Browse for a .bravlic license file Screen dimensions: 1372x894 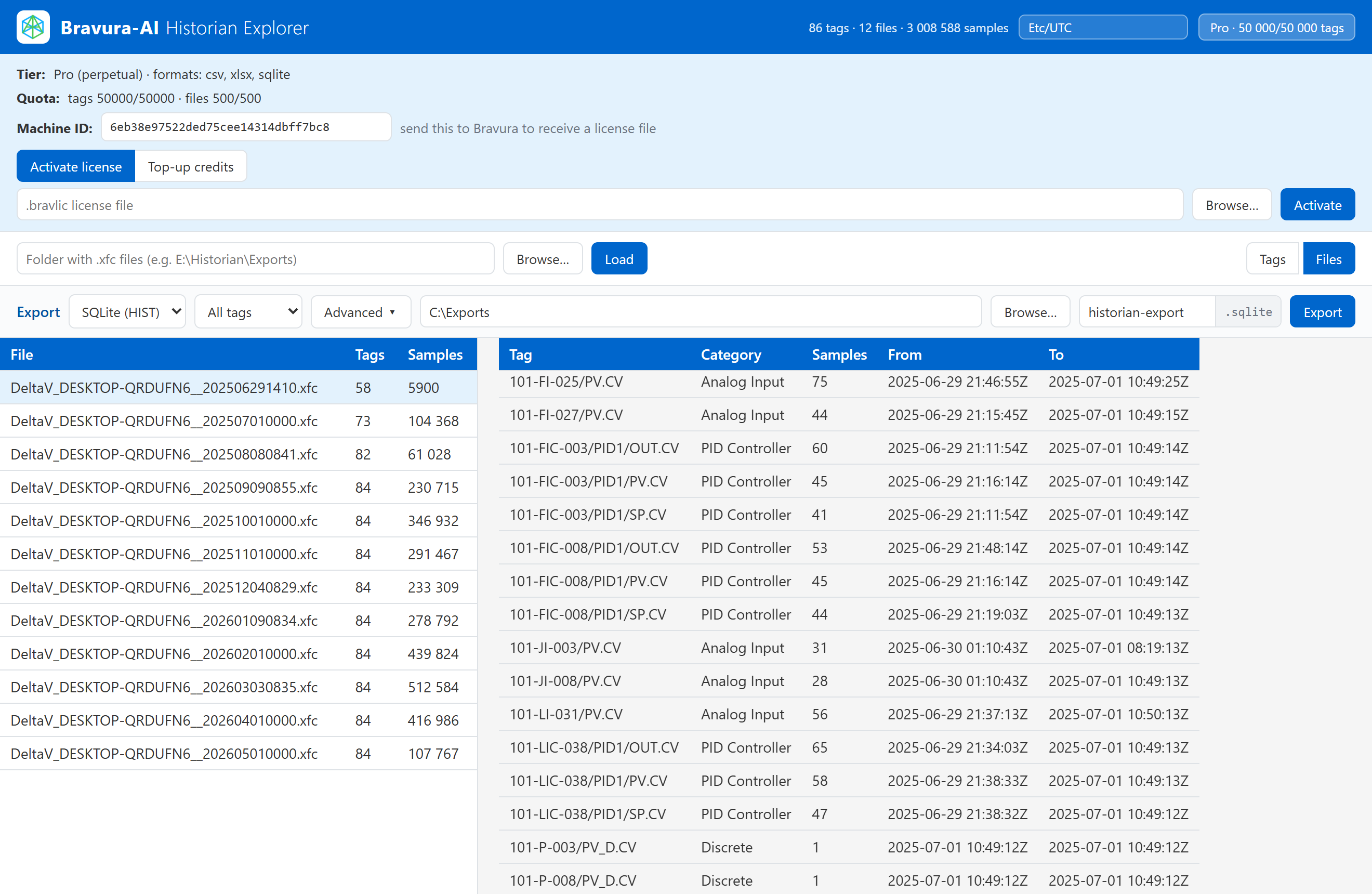click(1232, 205)
